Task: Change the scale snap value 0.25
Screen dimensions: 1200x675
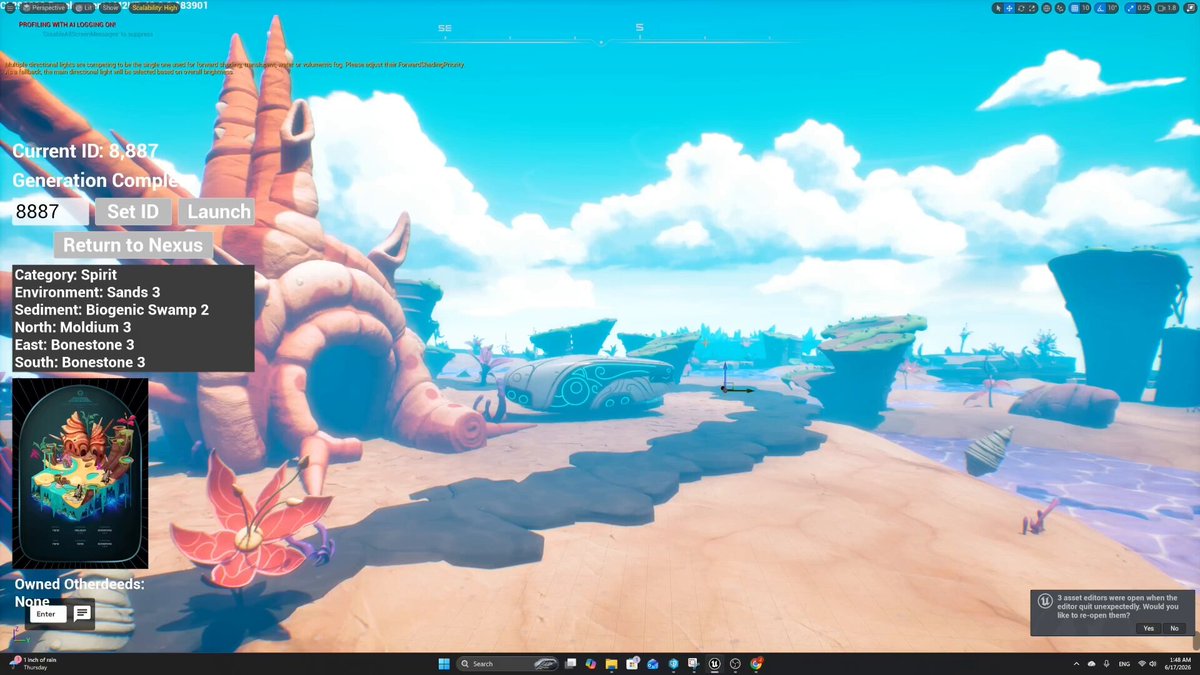Action: point(1143,8)
